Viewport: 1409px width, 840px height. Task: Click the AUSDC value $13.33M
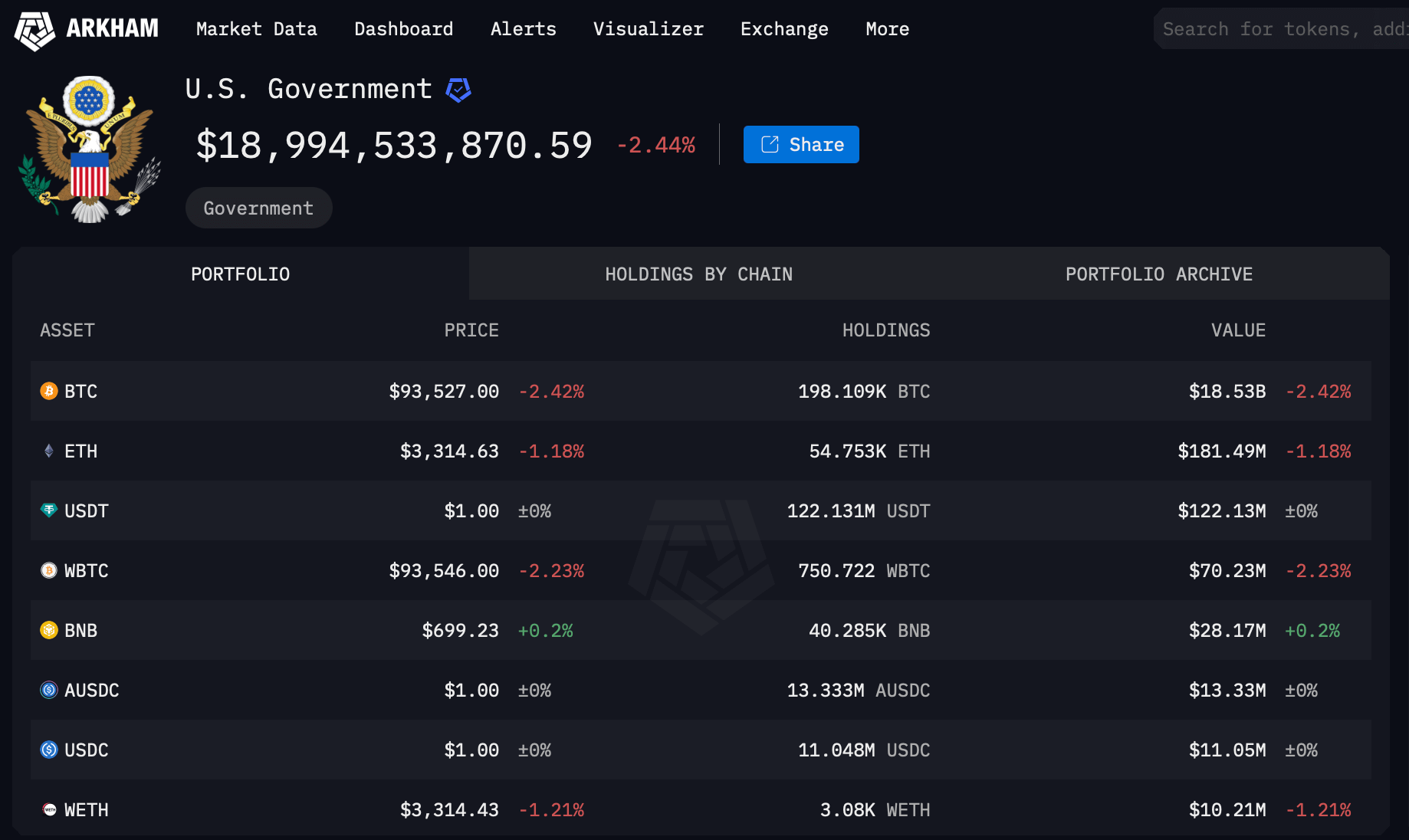(x=1227, y=690)
